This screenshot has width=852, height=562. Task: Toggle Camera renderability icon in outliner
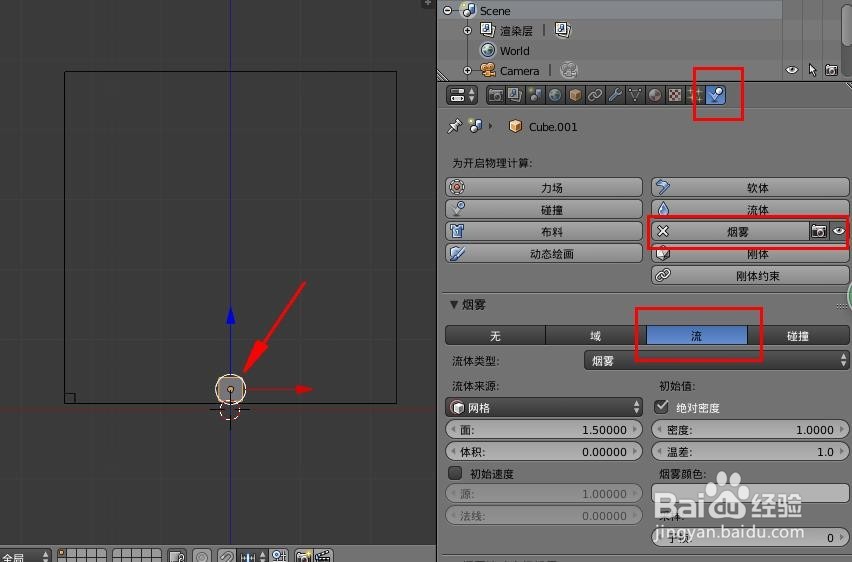[x=831, y=70]
